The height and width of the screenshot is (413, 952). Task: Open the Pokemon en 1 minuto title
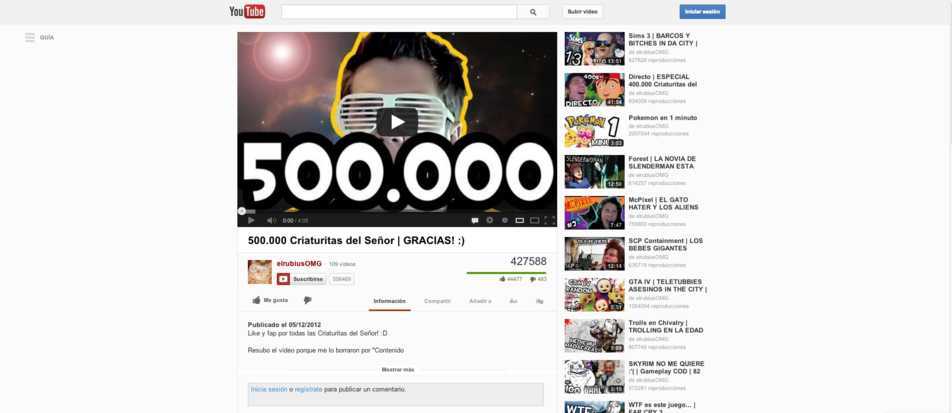[x=662, y=118]
